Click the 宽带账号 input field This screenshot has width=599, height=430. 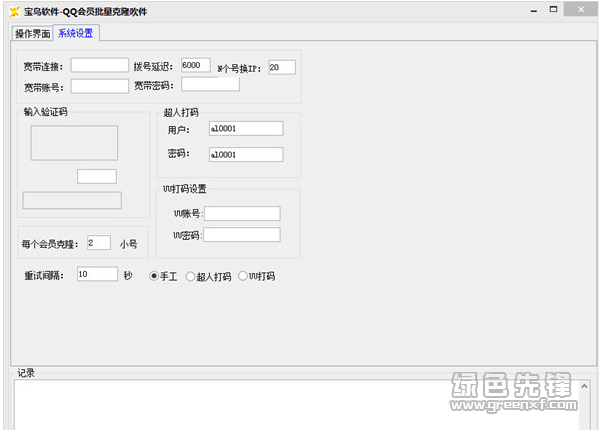(100, 86)
